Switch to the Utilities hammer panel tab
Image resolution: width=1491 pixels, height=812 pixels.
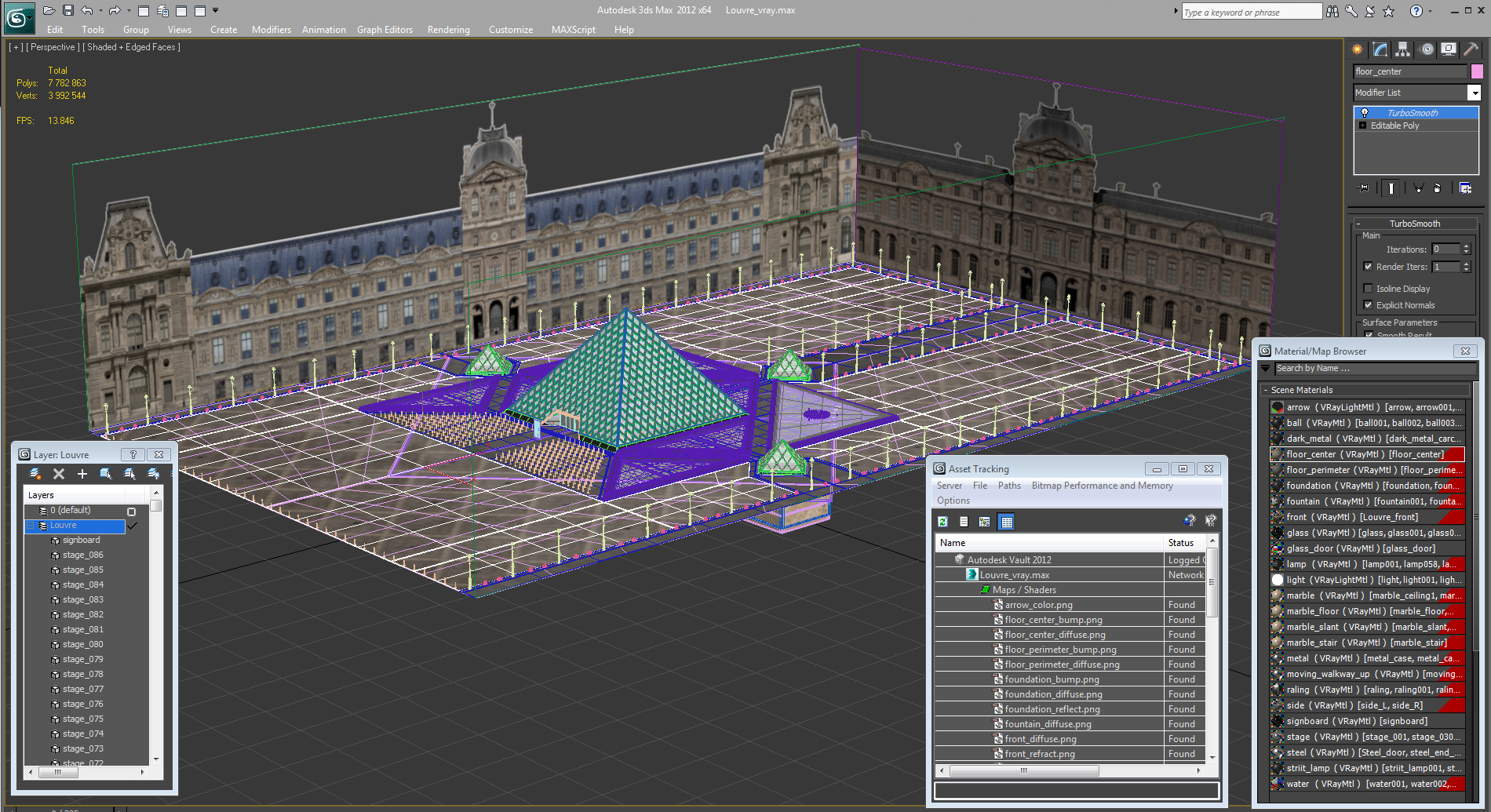pos(1471,49)
